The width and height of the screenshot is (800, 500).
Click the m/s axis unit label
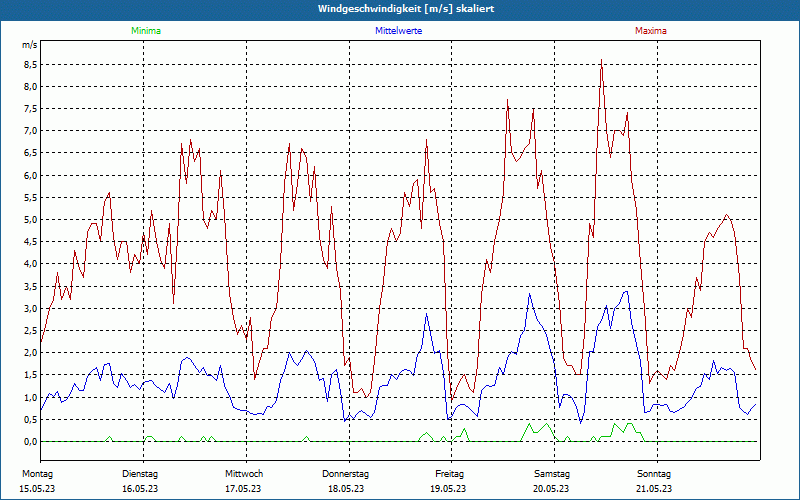[x=30, y=45]
